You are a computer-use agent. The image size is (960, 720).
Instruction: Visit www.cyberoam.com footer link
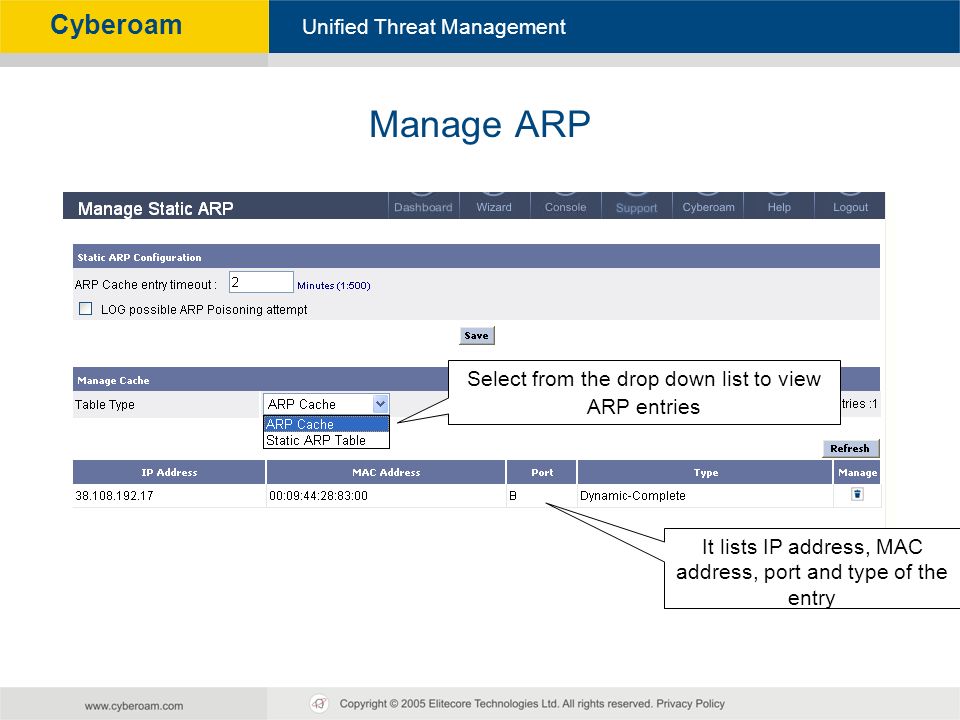coord(134,705)
